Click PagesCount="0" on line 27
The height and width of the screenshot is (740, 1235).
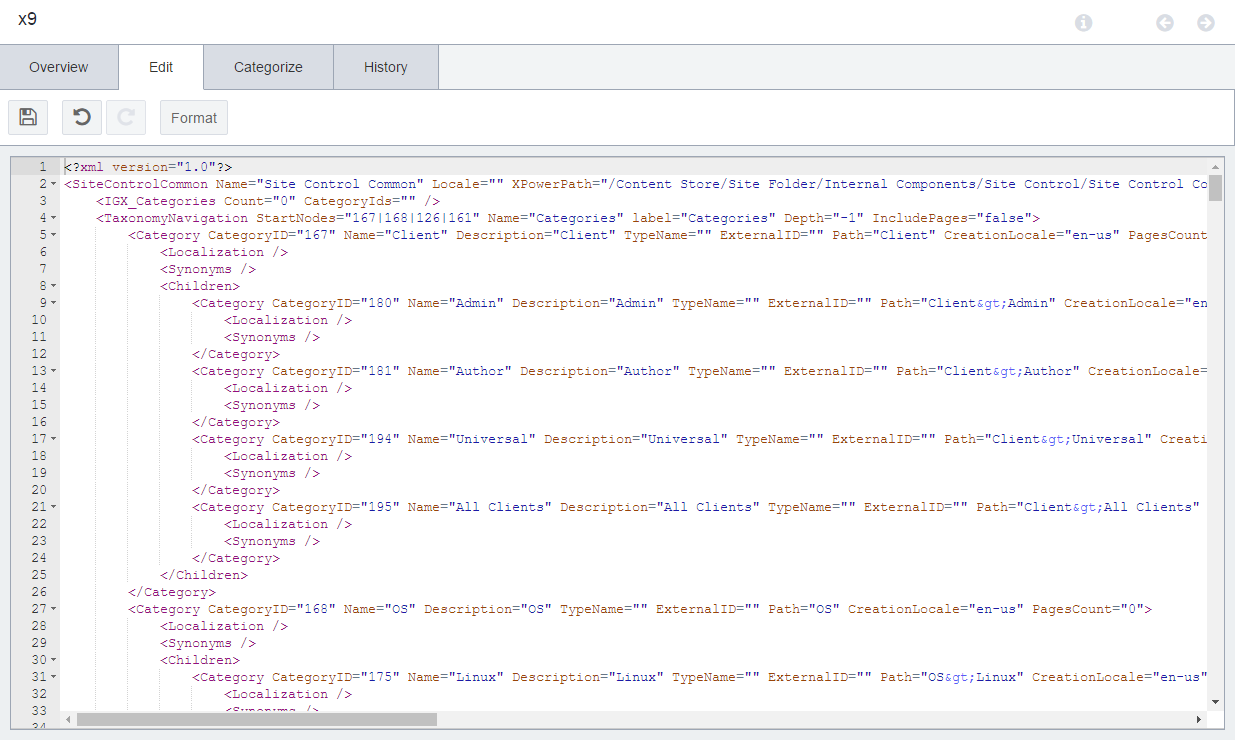[1088, 609]
